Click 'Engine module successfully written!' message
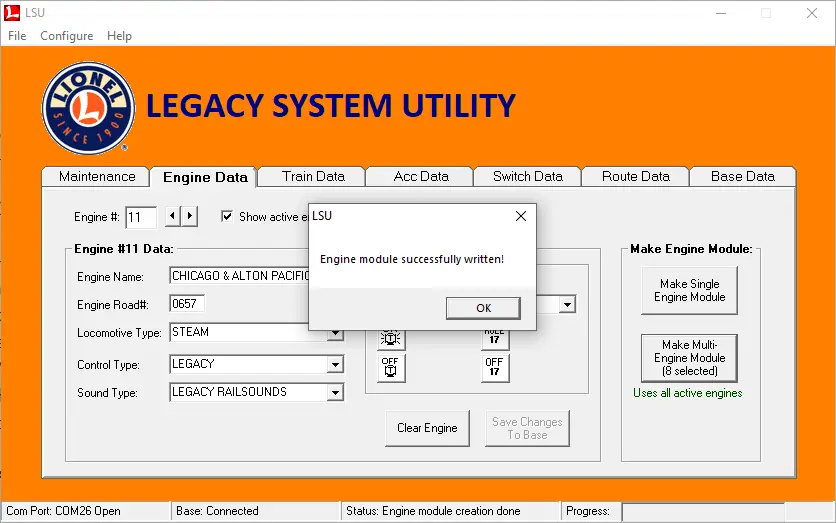 coord(412,259)
